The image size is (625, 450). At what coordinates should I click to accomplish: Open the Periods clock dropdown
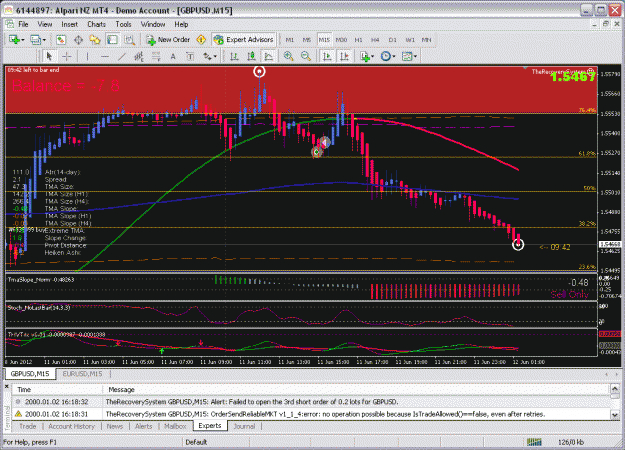click(x=388, y=57)
